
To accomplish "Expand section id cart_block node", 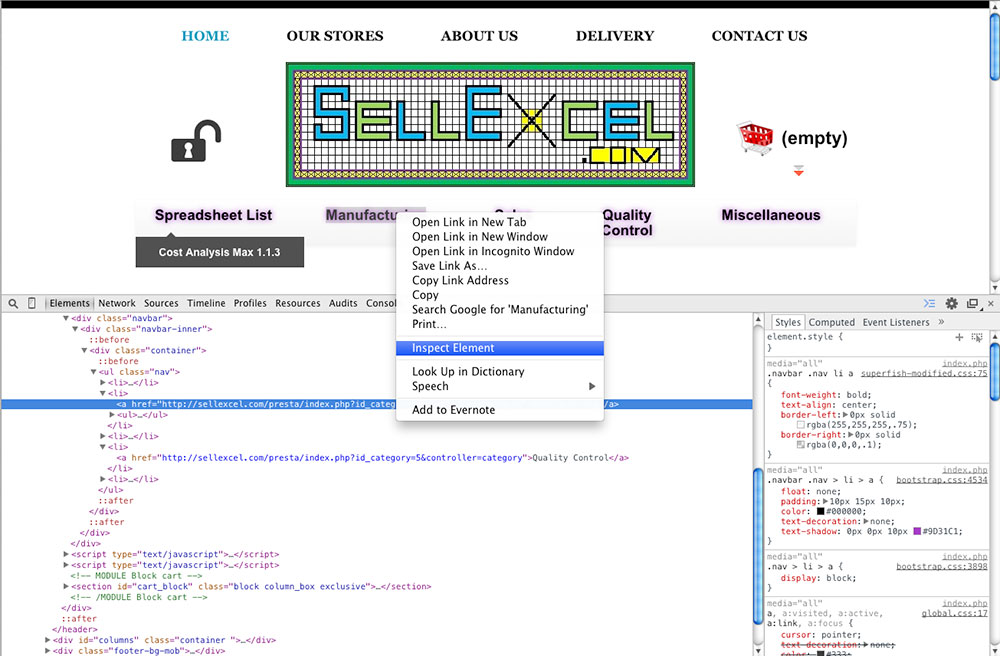I will point(66,587).
